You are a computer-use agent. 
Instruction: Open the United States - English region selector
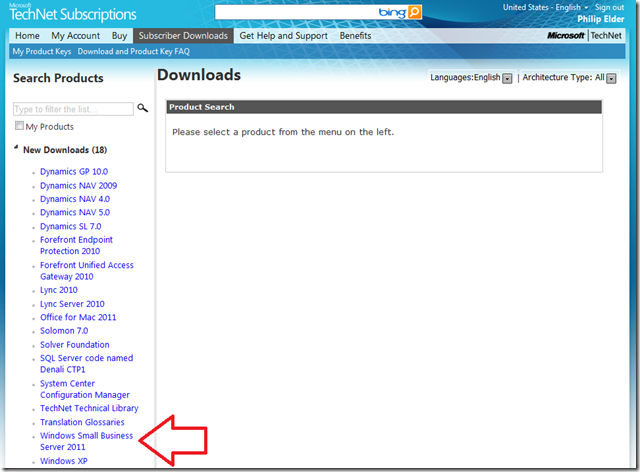click(x=545, y=7)
